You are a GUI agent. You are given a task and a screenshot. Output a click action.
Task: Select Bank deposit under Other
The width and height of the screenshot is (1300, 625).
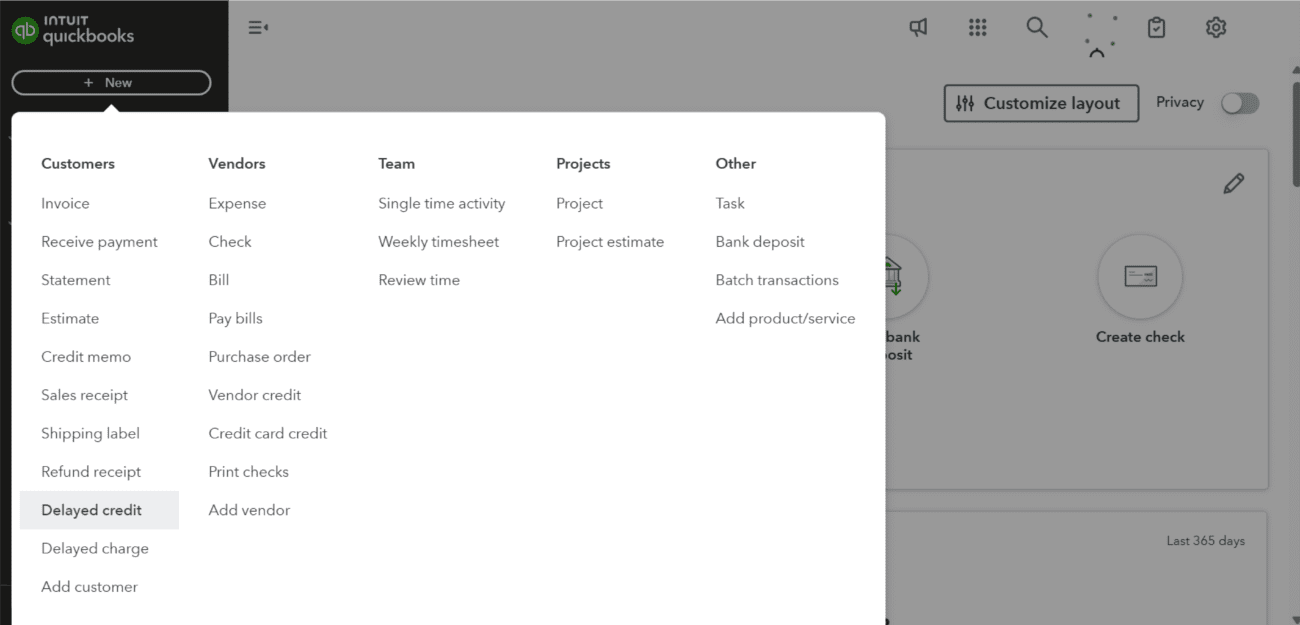pos(760,242)
